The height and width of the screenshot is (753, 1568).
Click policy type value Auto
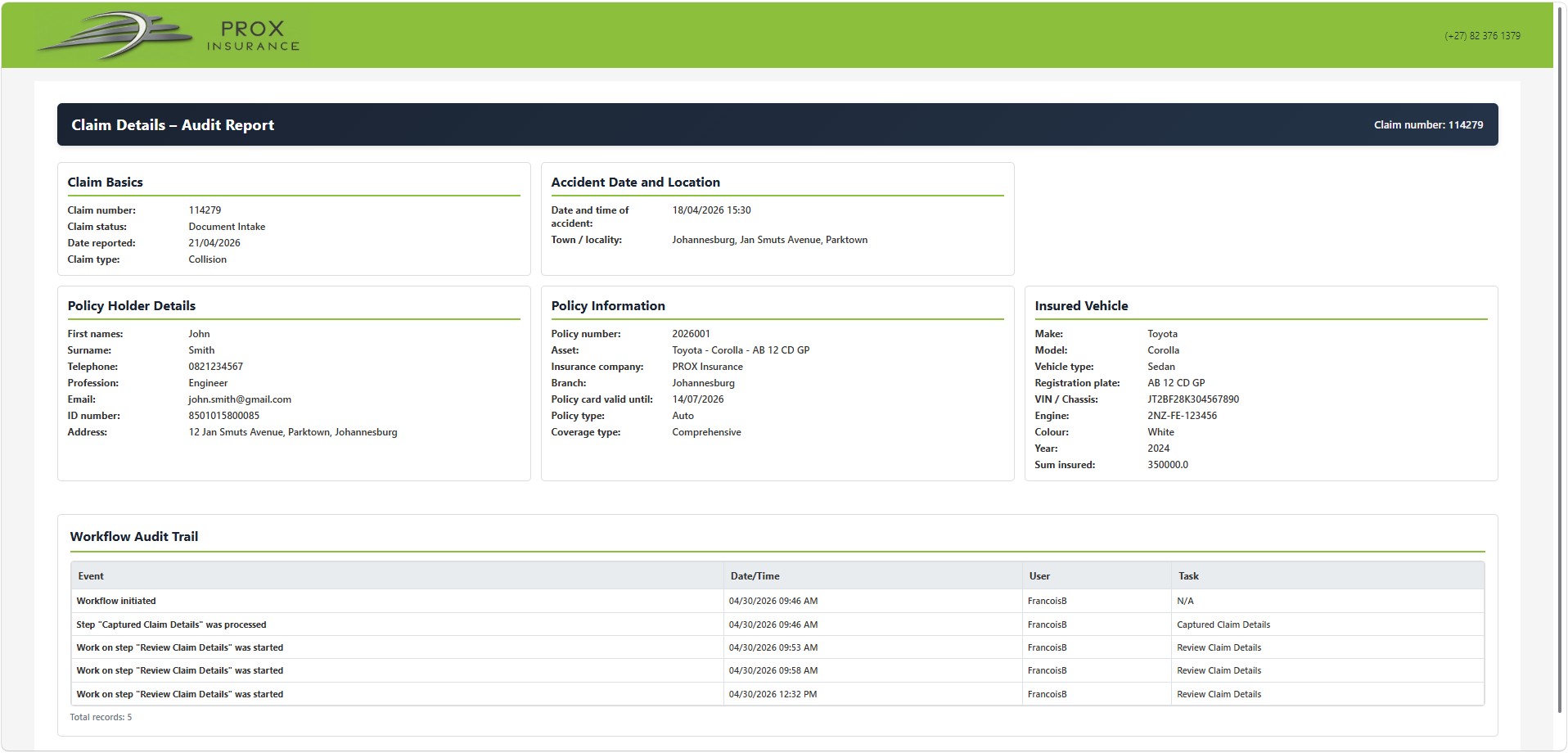pyautogui.click(x=683, y=416)
